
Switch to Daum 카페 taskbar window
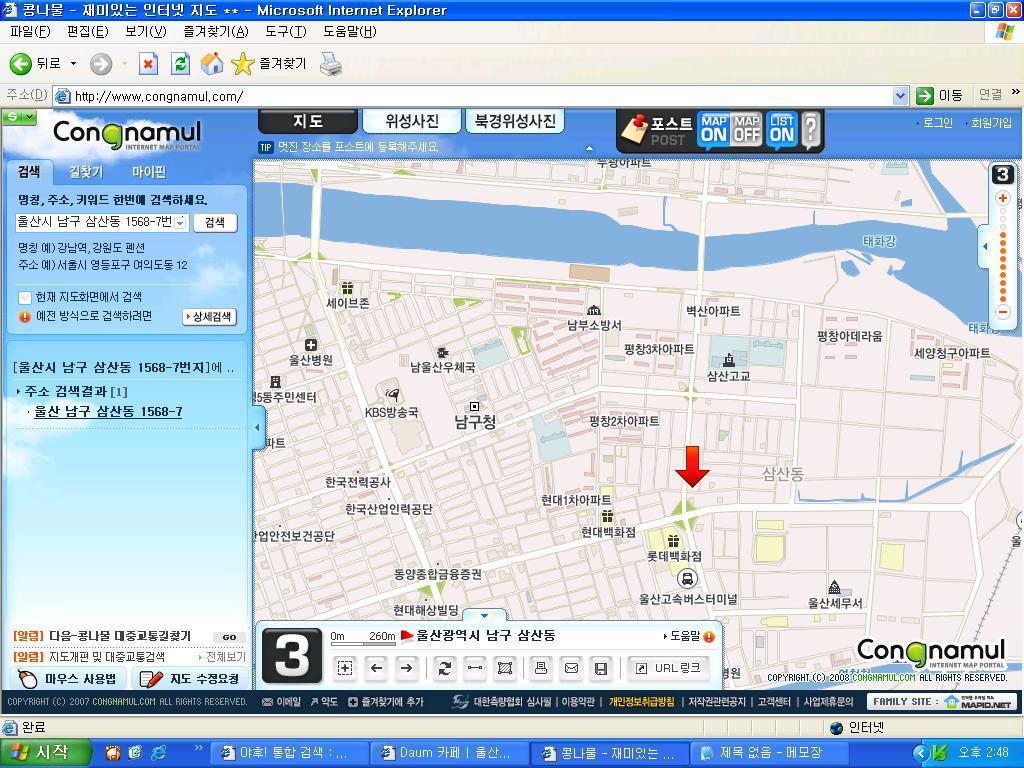(x=448, y=752)
